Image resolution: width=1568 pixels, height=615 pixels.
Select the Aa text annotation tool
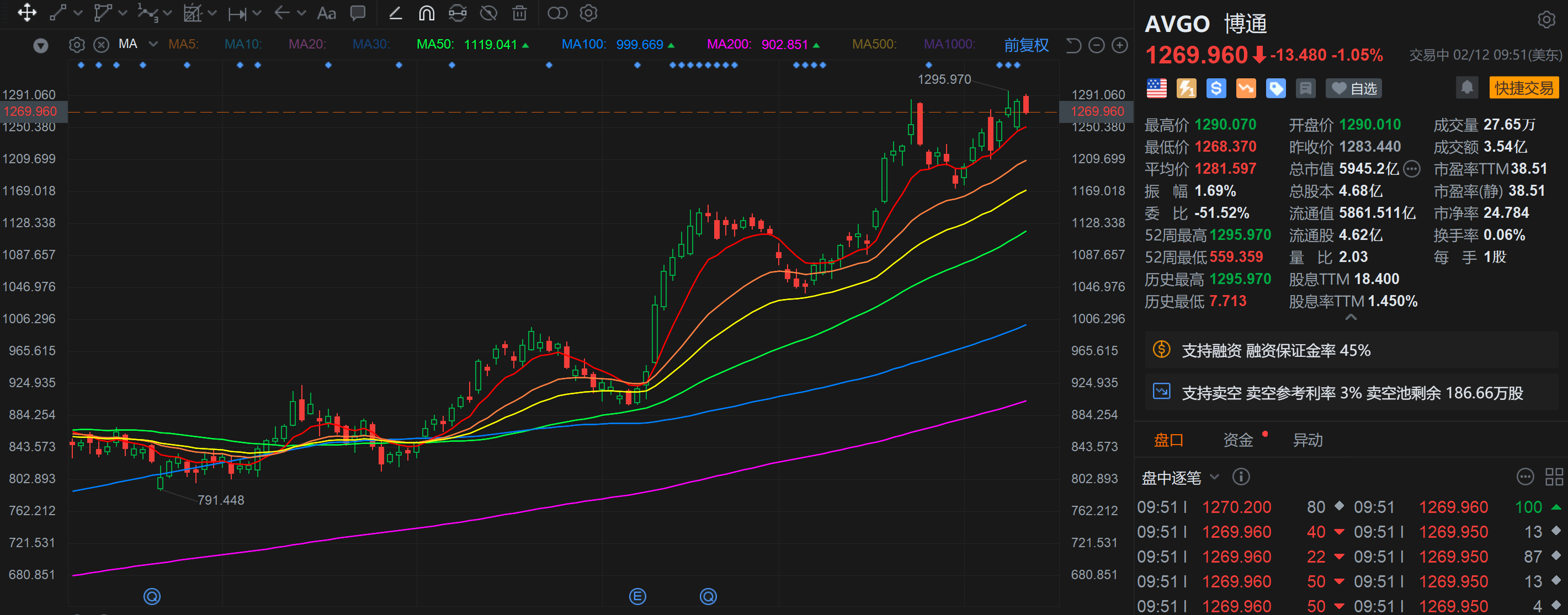click(x=326, y=13)
